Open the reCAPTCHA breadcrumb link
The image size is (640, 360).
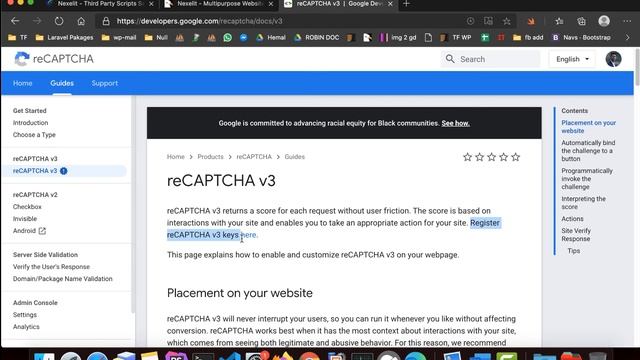[254, 157]
